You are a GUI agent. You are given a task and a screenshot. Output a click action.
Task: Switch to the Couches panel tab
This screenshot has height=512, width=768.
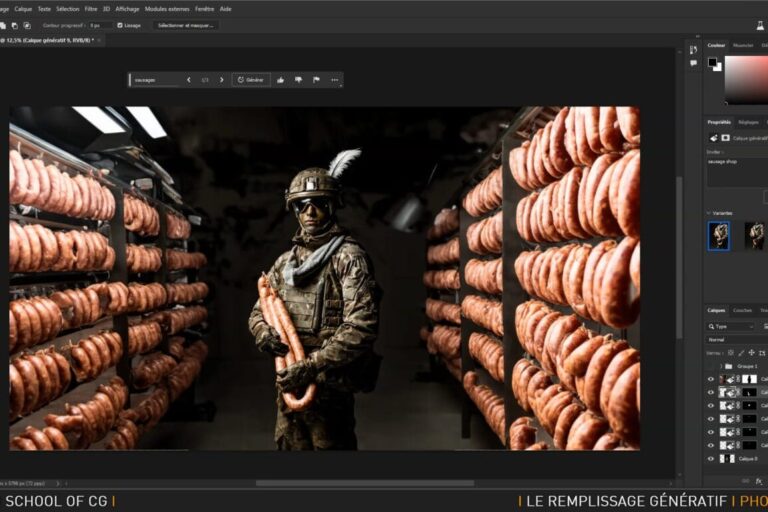742,310
